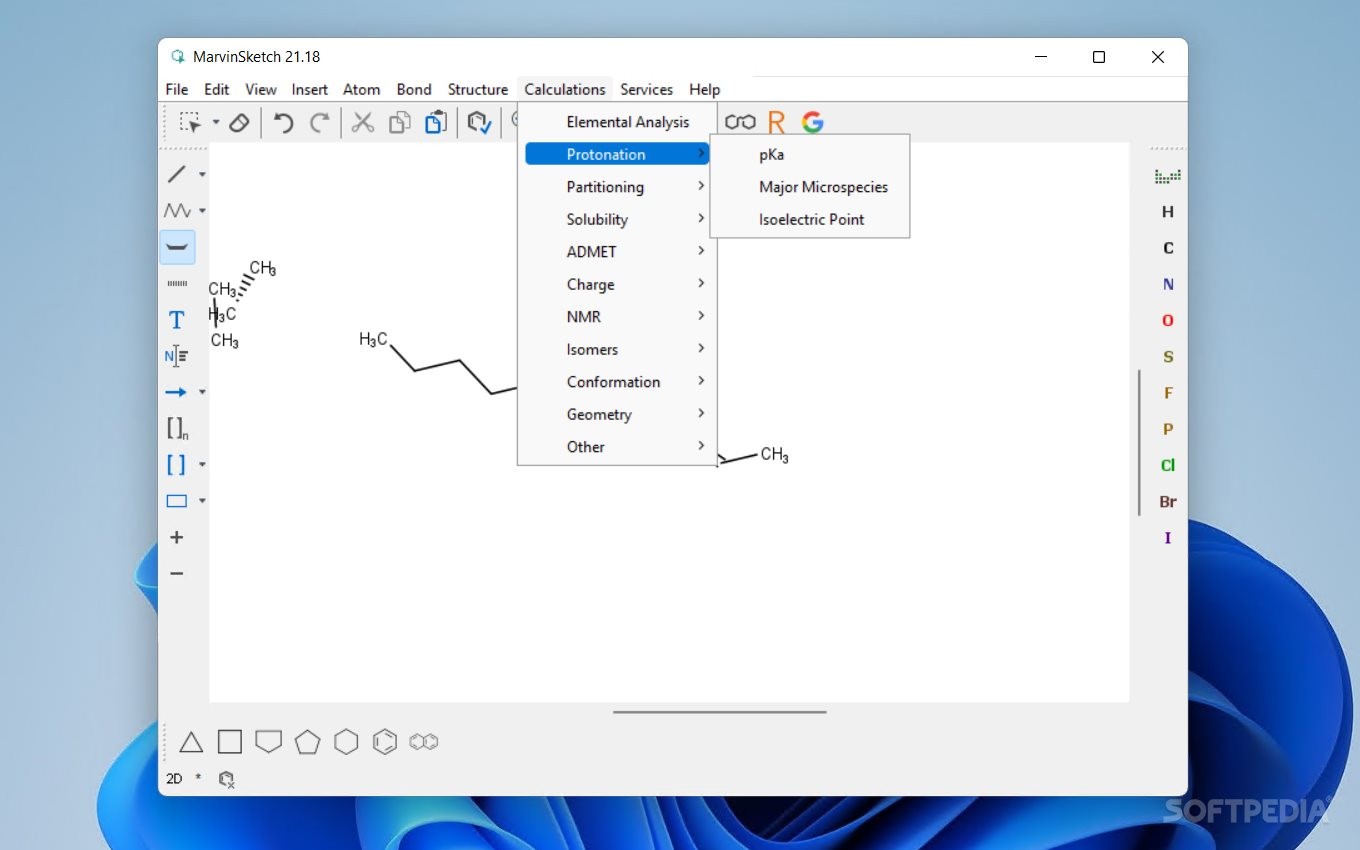Open the bracket tool dropdown arrow

pos(202,465)
